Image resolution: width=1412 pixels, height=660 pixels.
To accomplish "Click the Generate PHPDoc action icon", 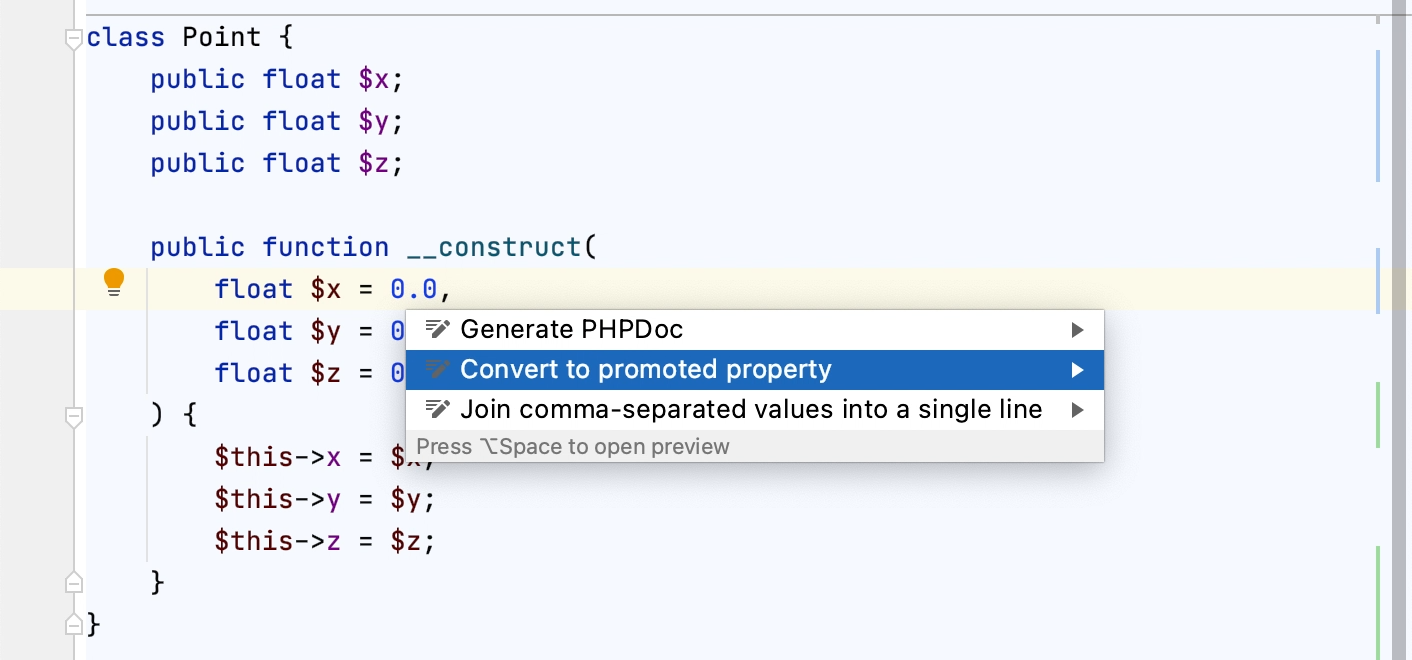I will click(437, 329).
